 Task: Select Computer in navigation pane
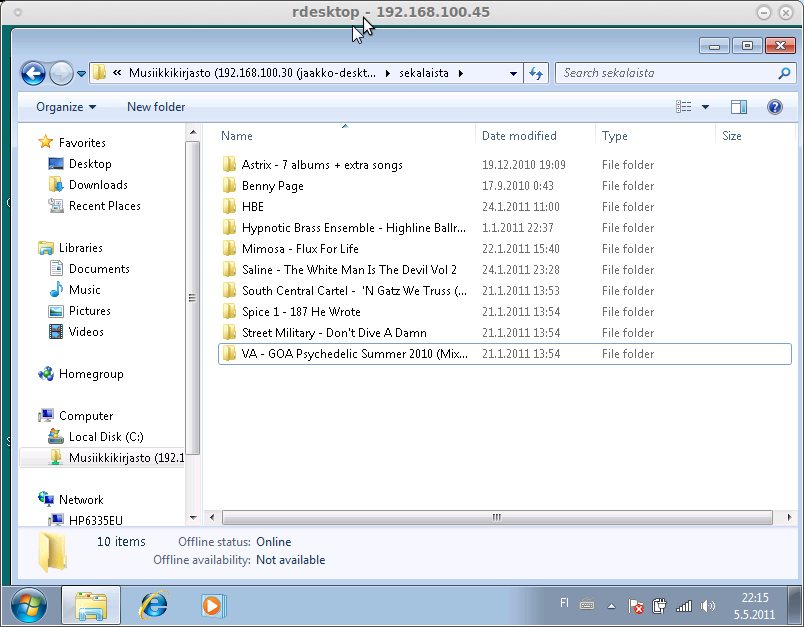(x=86, y=416)
